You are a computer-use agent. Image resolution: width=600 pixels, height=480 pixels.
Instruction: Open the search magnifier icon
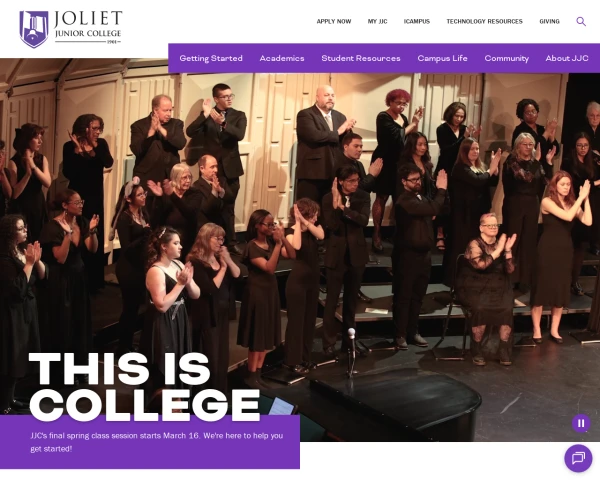tap(581, 21)
